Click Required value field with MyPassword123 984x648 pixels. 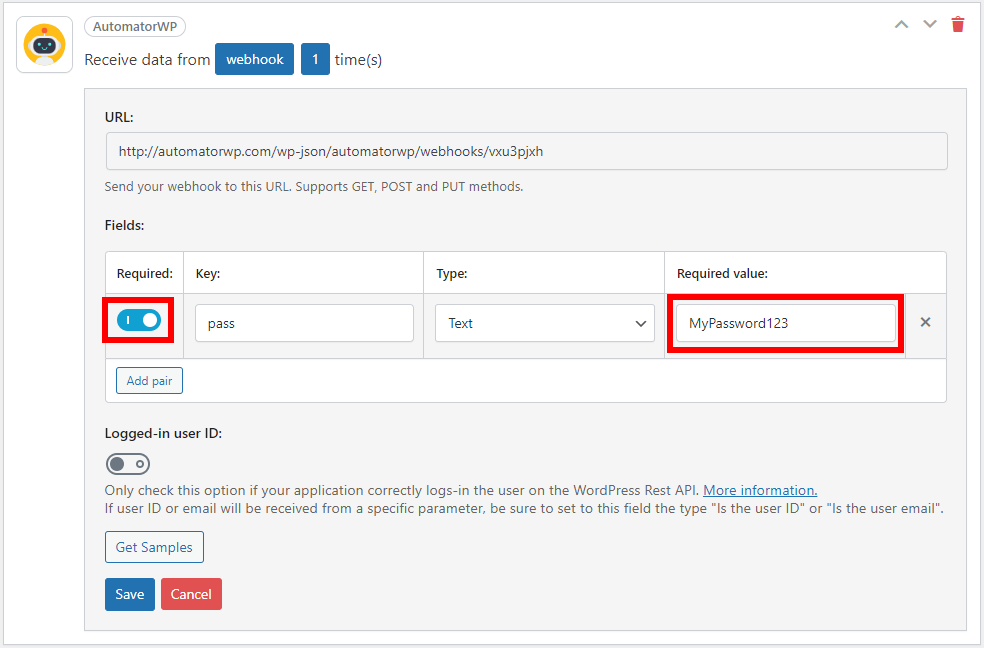(x=786, y=323)
